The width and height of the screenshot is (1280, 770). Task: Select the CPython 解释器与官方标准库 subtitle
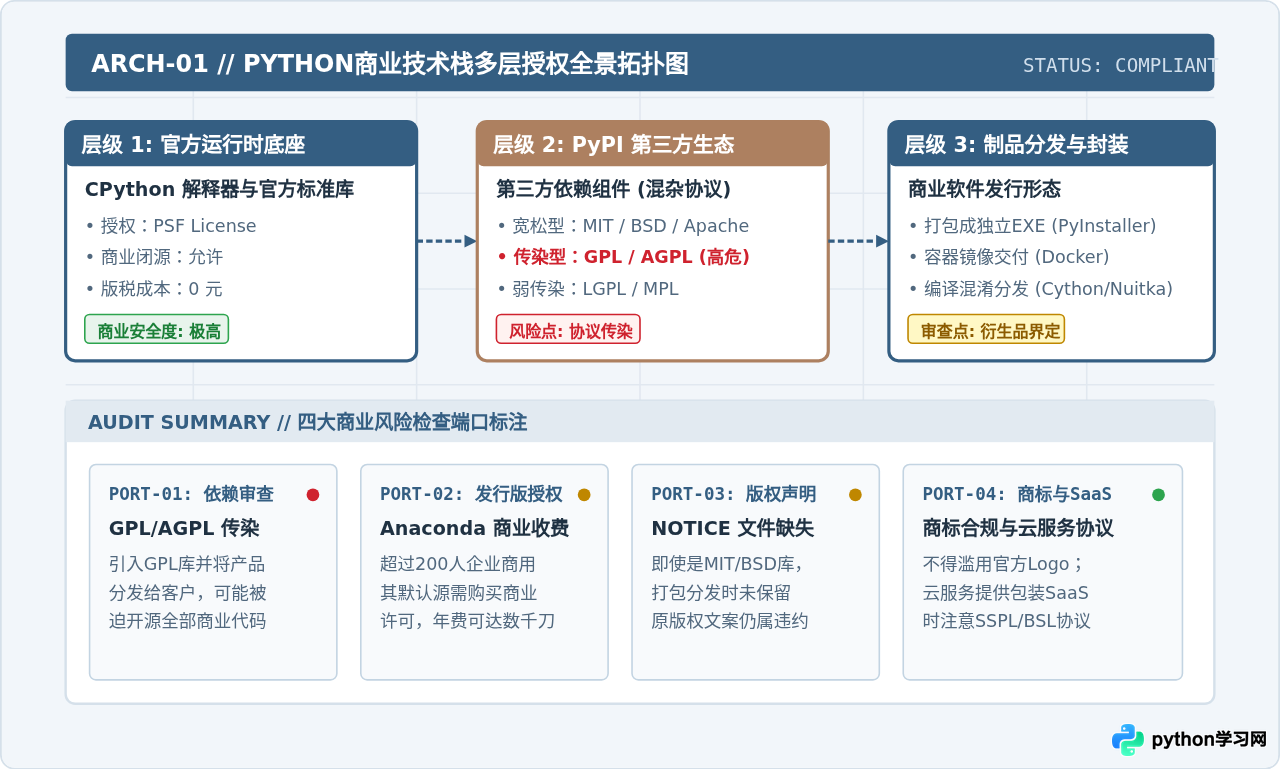[219, 189]
